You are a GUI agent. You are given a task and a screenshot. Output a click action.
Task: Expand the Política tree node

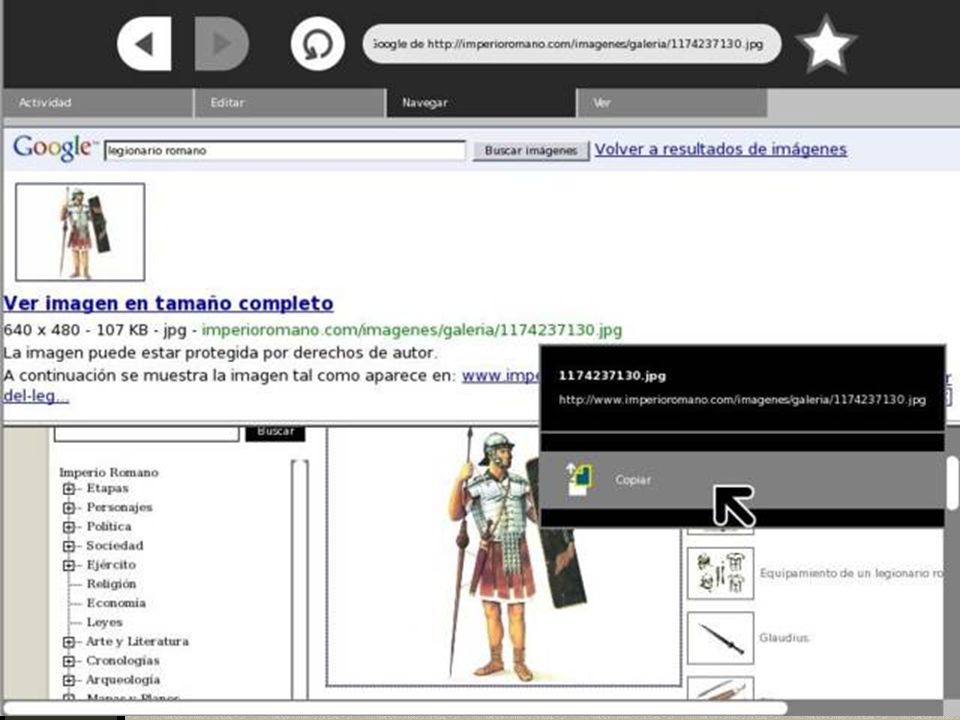point(69,527)
